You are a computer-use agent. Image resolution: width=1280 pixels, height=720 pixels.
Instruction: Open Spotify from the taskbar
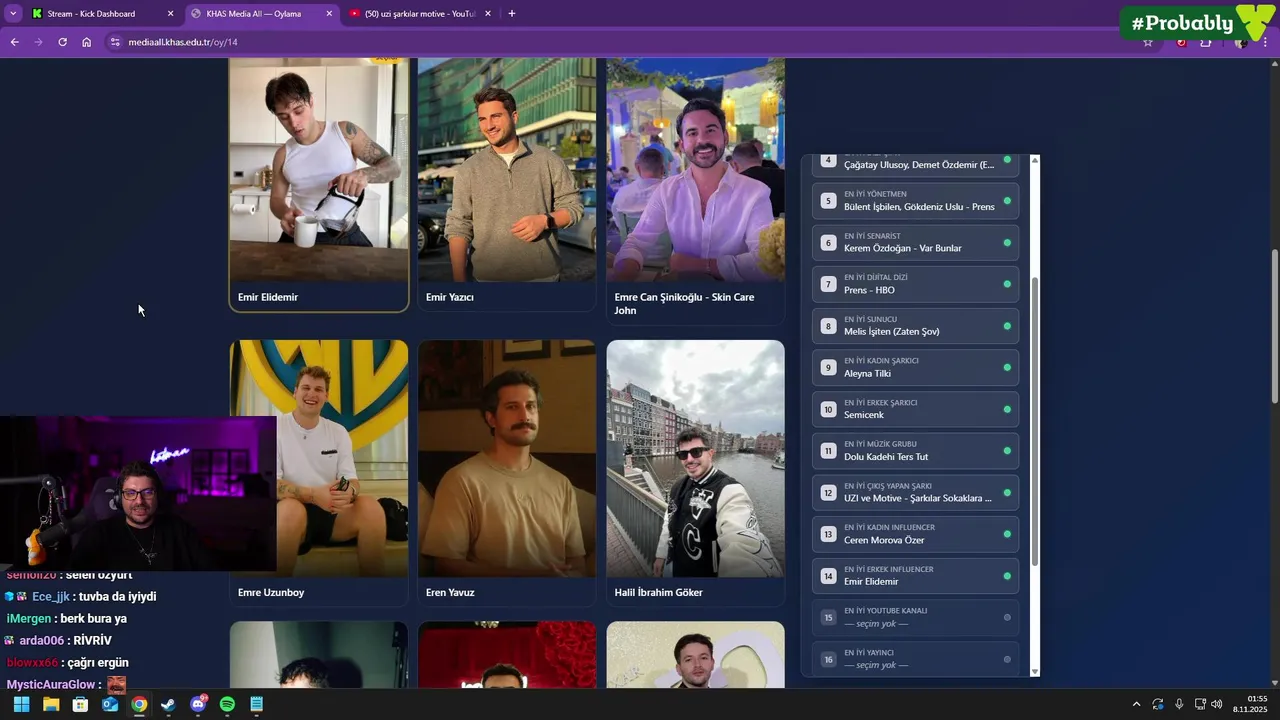click(227, 704)
